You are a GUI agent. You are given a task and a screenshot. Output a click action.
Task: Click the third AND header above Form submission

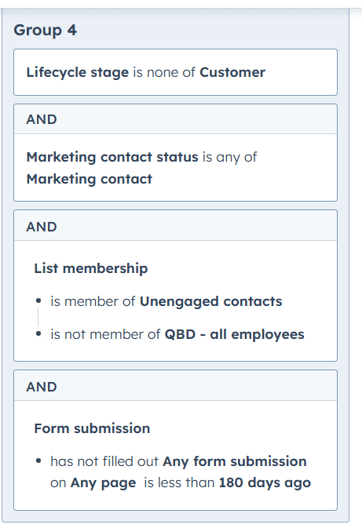(175, 386)
